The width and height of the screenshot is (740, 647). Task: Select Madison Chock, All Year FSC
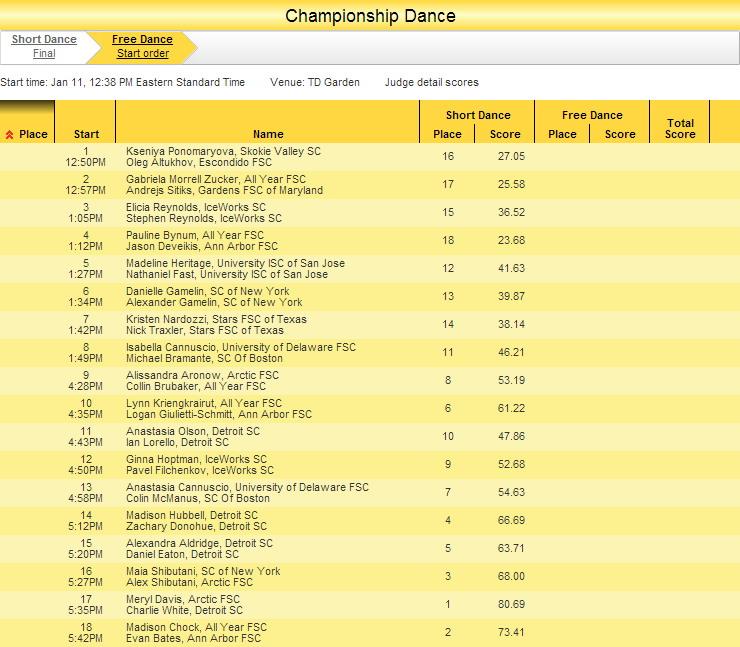196,627
